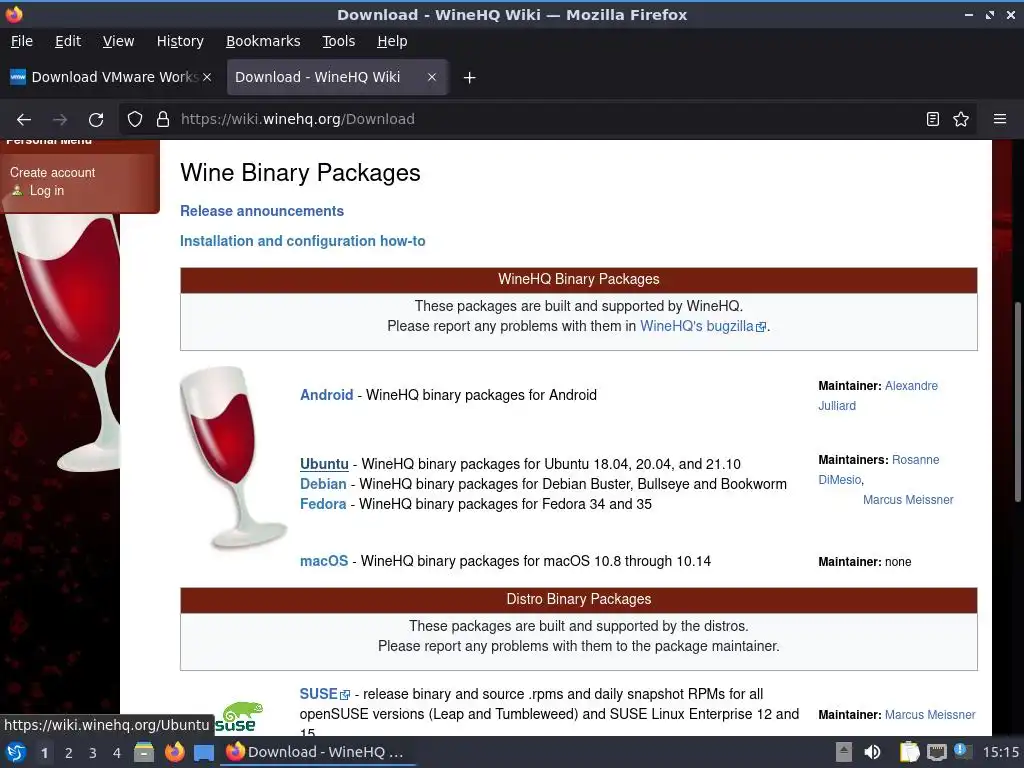Close the Download VMware Workstation tab
This screenshot has width=1024, height=768.
207,77
